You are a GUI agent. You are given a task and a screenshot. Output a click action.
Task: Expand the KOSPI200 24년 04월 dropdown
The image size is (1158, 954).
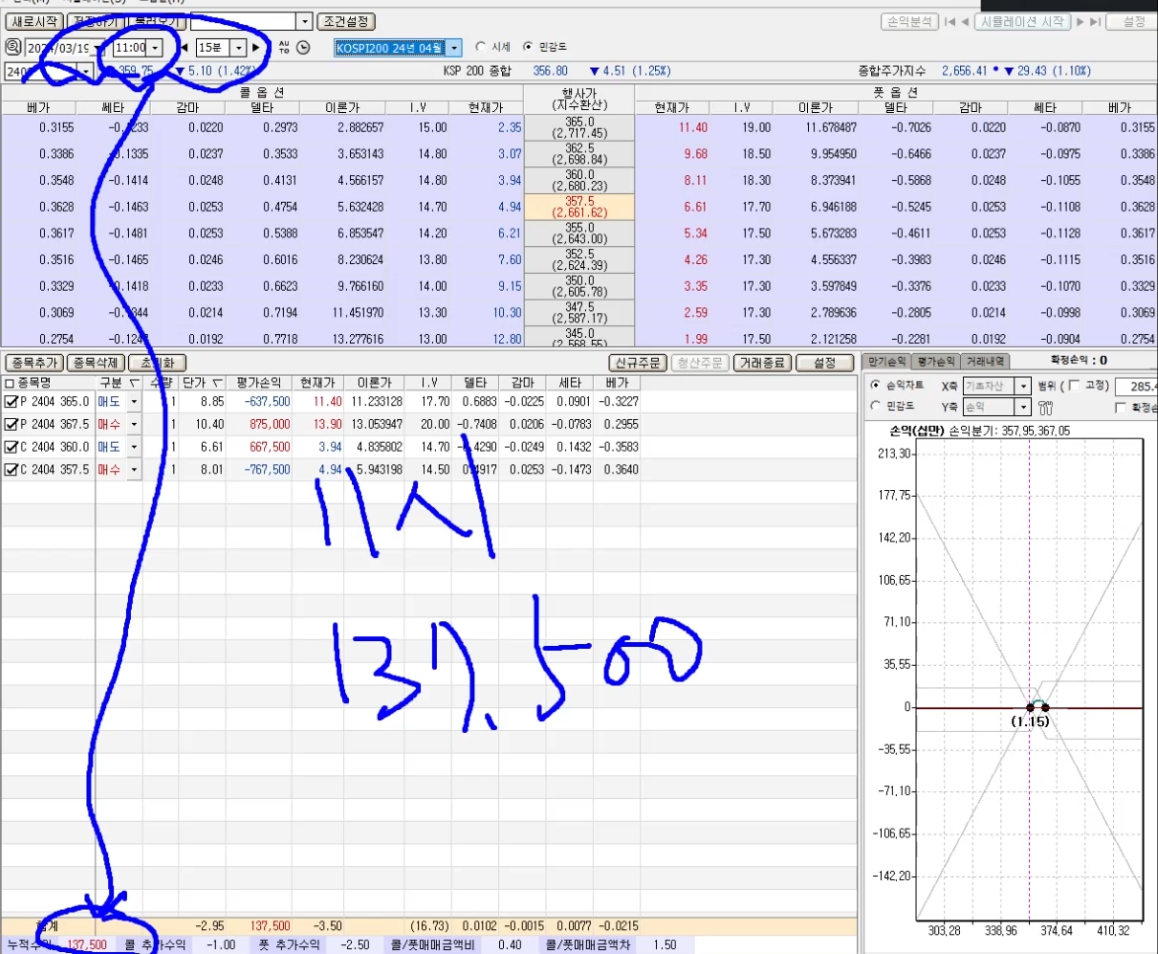click(454, 47)
